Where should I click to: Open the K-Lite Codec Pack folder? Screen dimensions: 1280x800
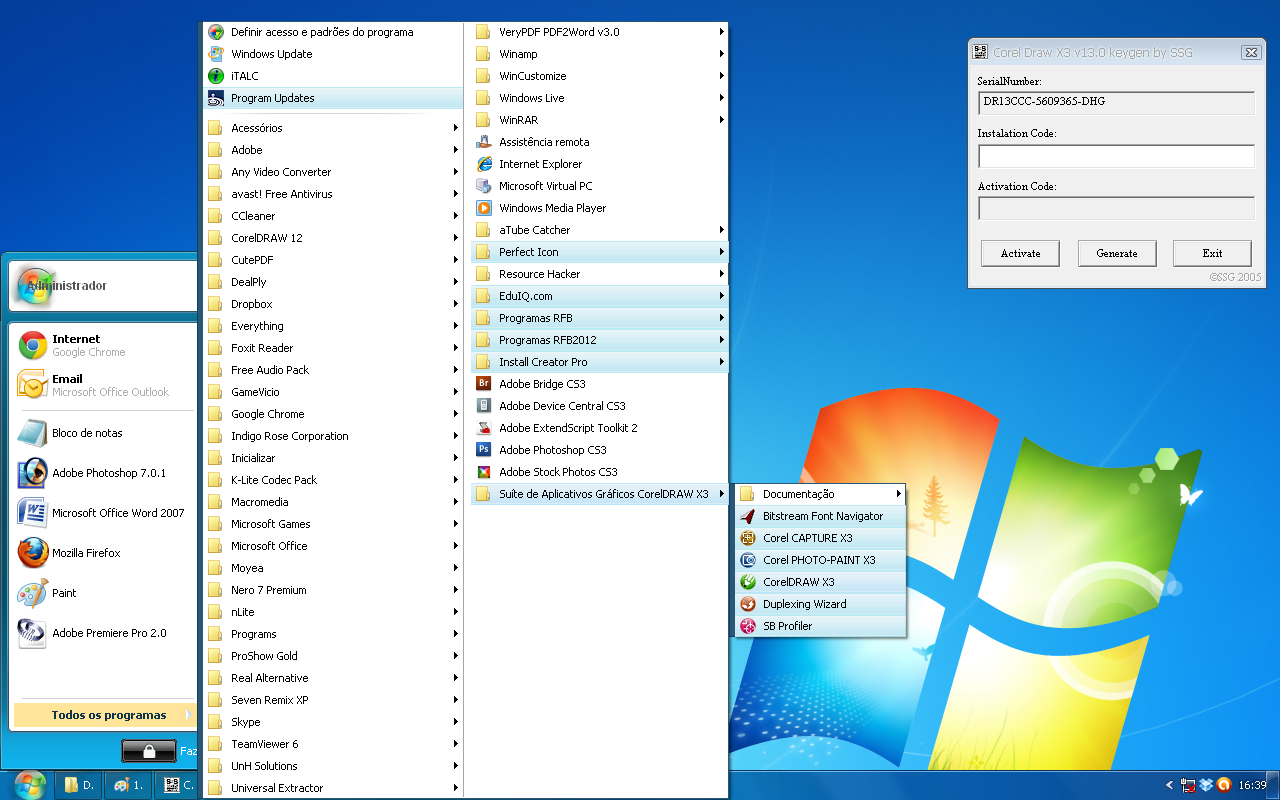(x=333, y=480)
